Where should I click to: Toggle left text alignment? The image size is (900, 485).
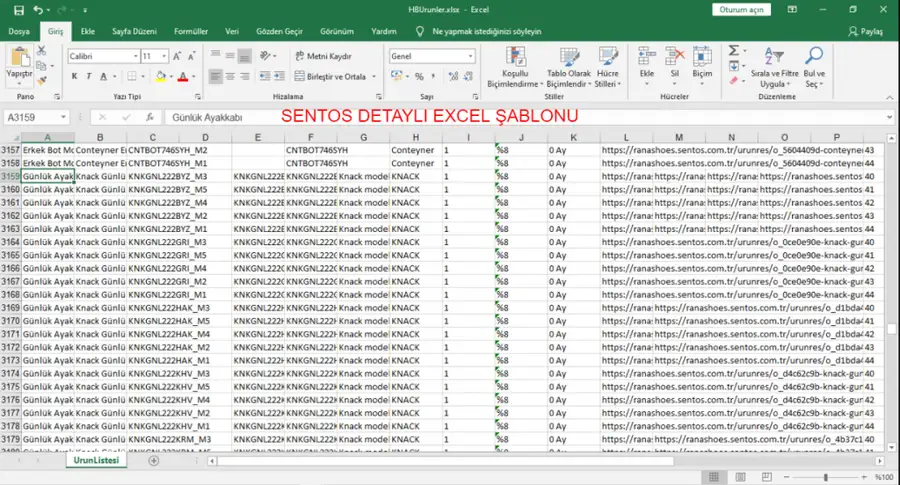(215, 76)
